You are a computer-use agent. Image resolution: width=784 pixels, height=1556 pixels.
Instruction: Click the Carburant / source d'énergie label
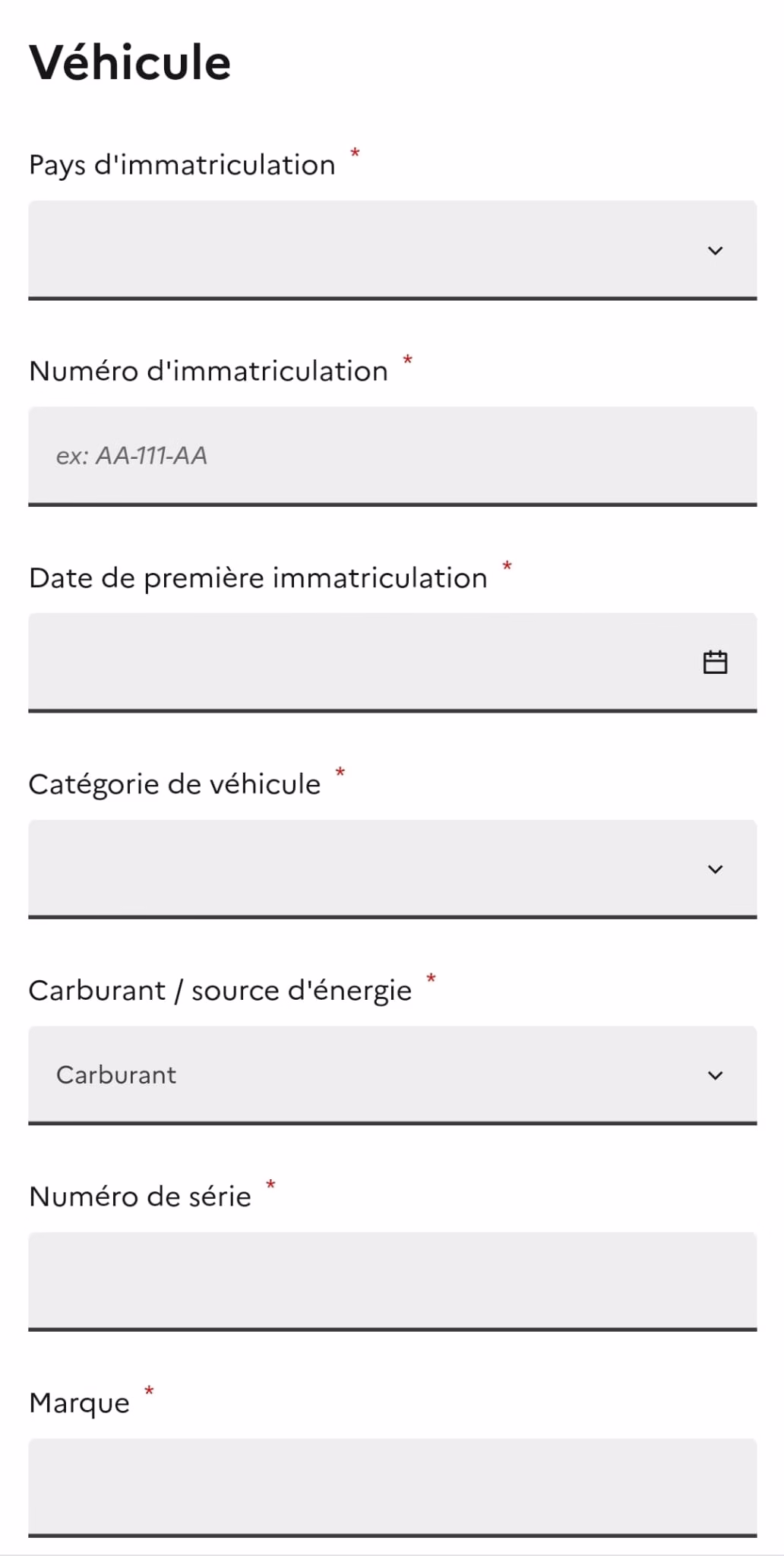220,991
